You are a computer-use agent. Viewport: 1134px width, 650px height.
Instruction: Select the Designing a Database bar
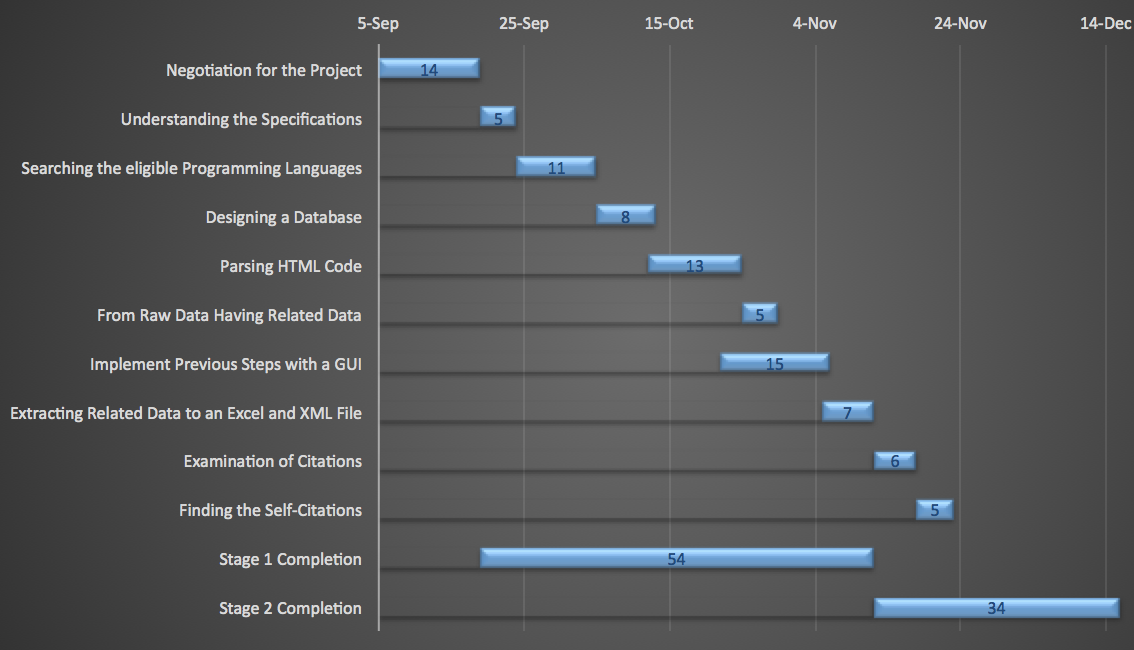pyautogui.click(x=625, y=215)
